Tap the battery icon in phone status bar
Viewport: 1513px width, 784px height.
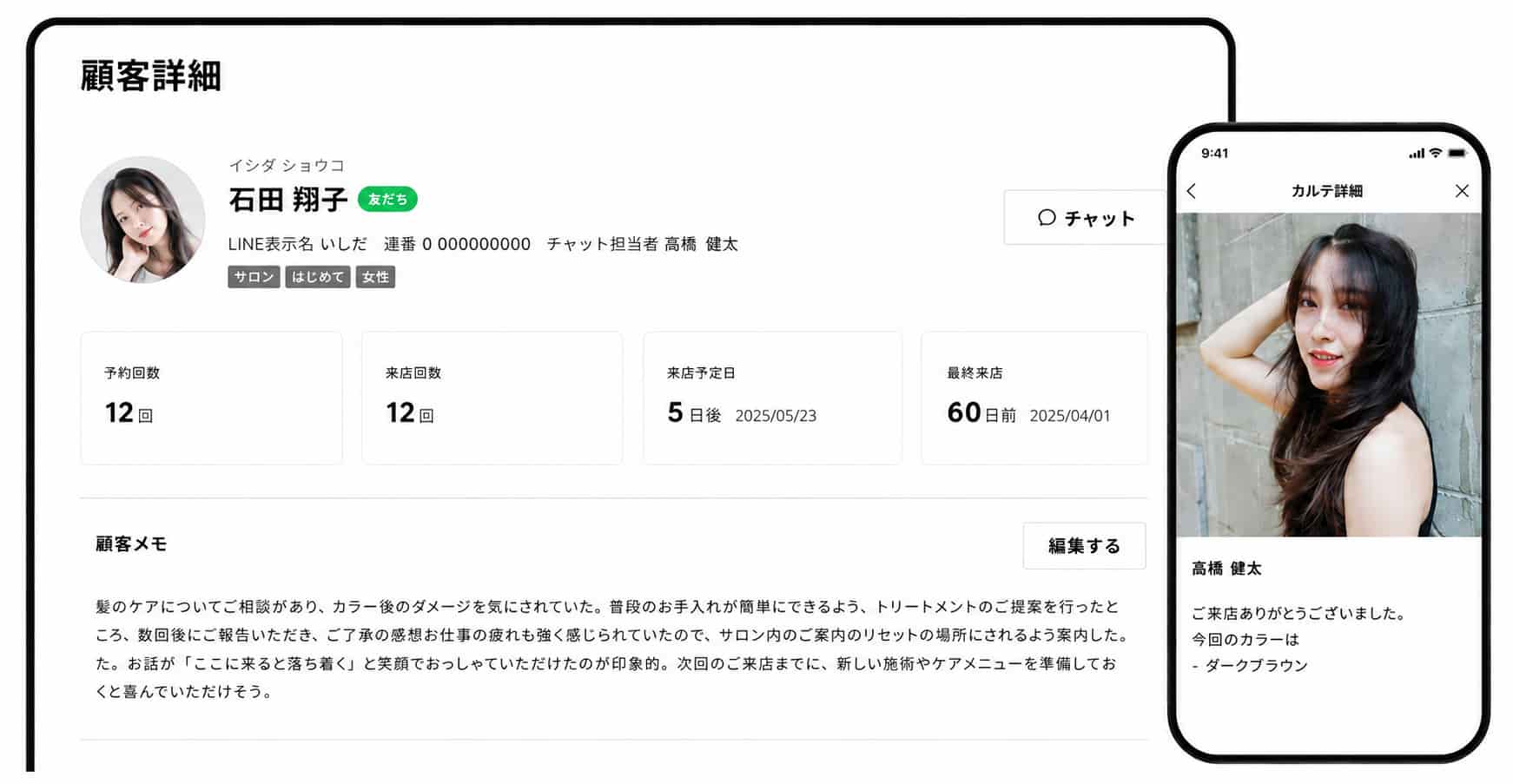coord(1457,153)
